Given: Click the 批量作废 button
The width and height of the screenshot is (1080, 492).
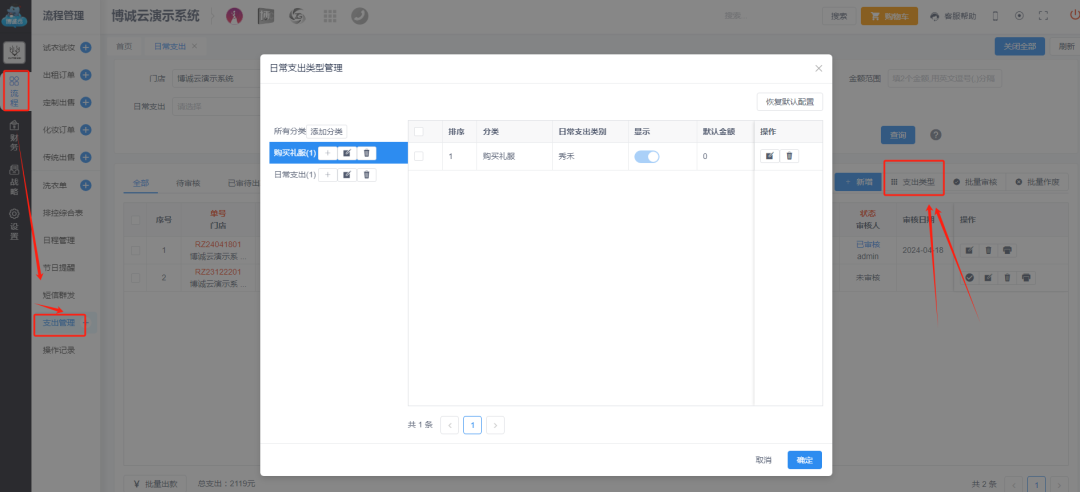Looking at the screenshot, I should pyautogui.click(x=1037, y=182).
